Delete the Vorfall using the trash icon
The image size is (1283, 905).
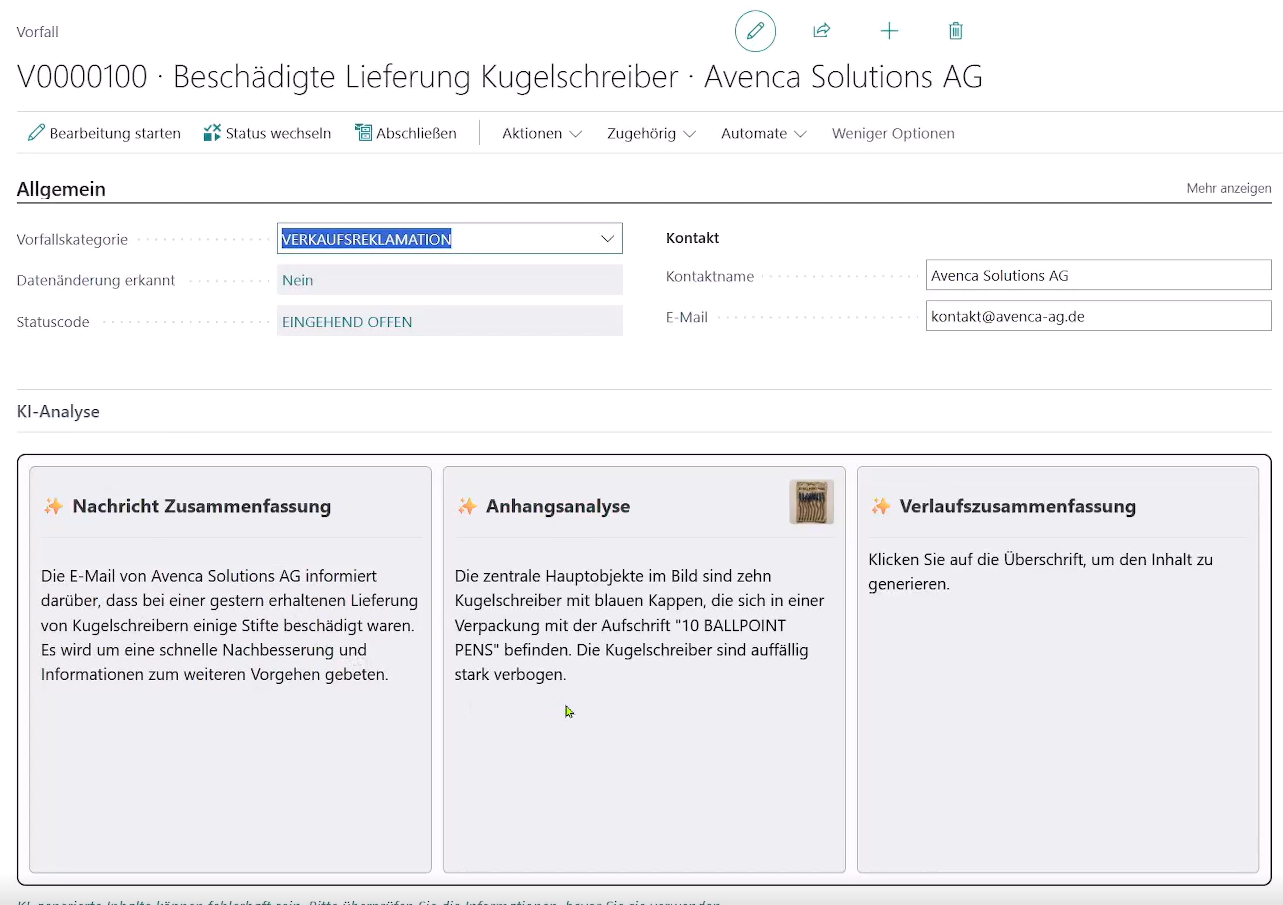pos(955,31)
